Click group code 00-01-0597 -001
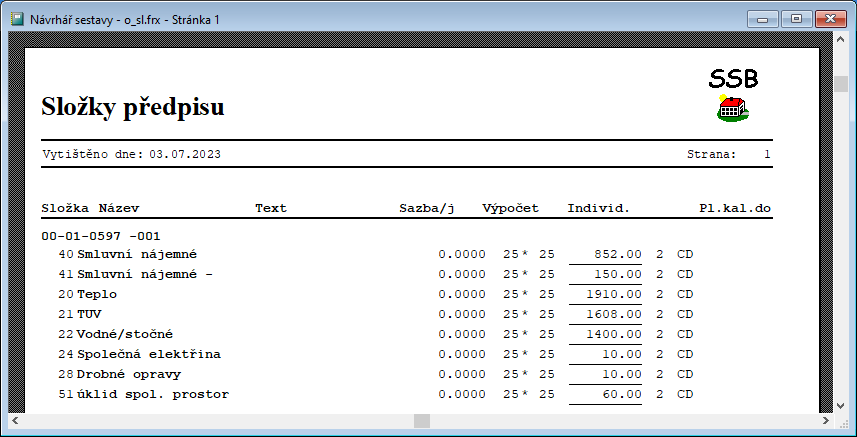This screenshot has height=437, width=857. click(x=101, y=237)
